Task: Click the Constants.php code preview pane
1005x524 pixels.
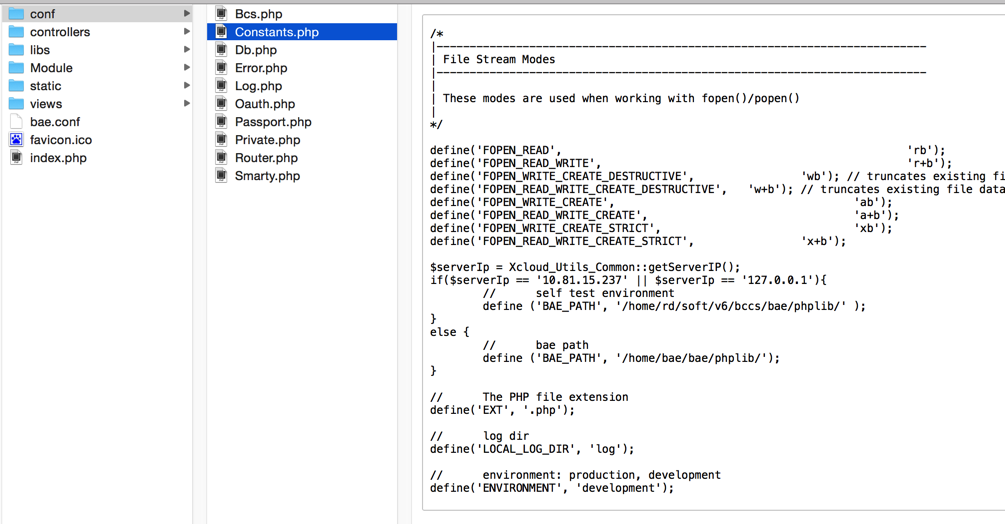Action: coord(713,263)
